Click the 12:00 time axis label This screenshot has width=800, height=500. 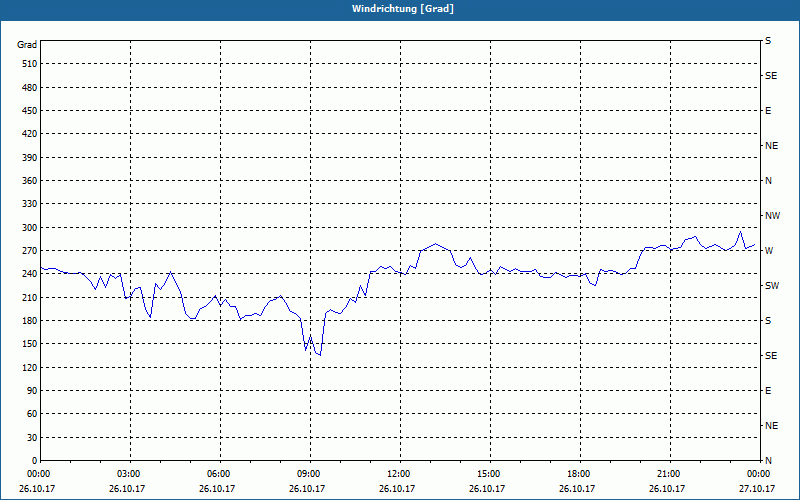tap(400, 474)
